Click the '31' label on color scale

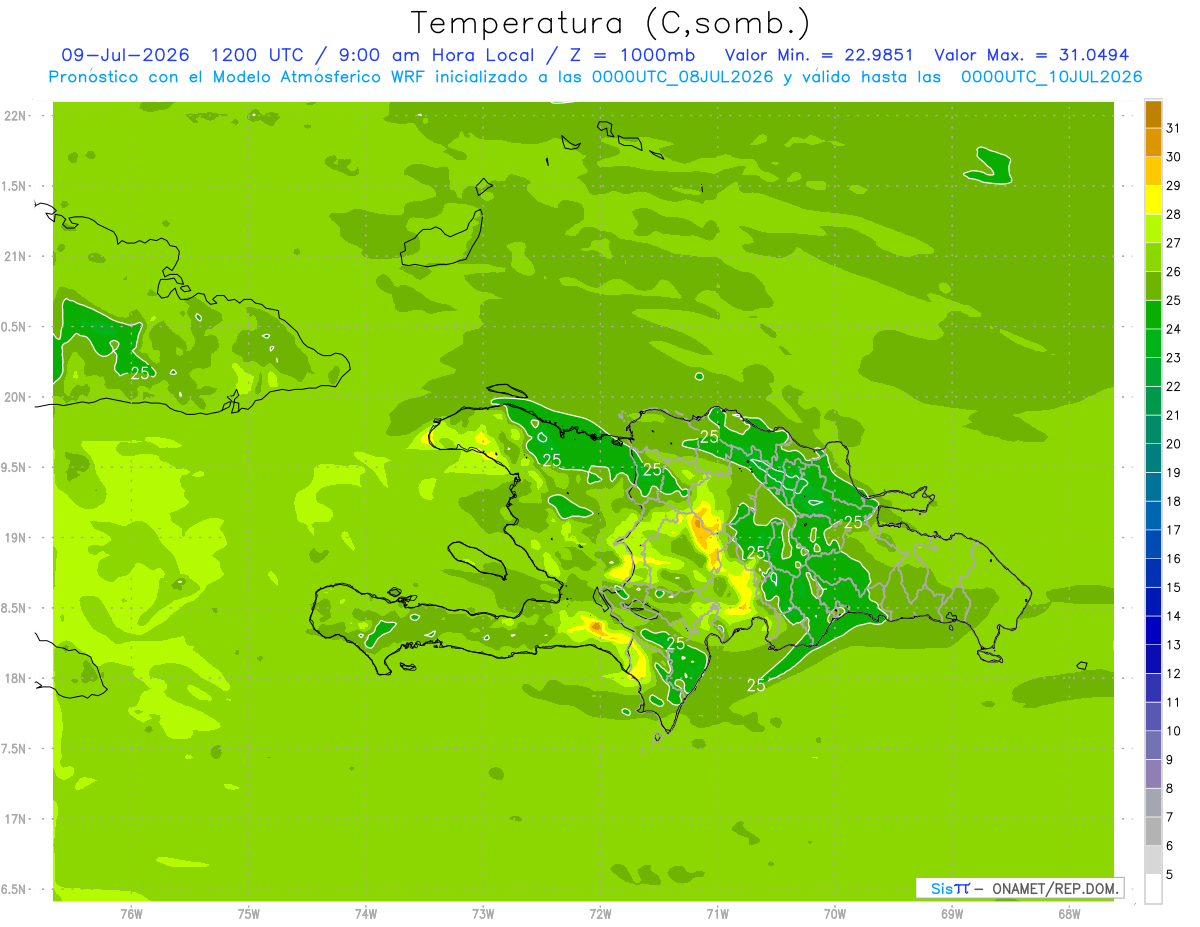click(1174, 128)
